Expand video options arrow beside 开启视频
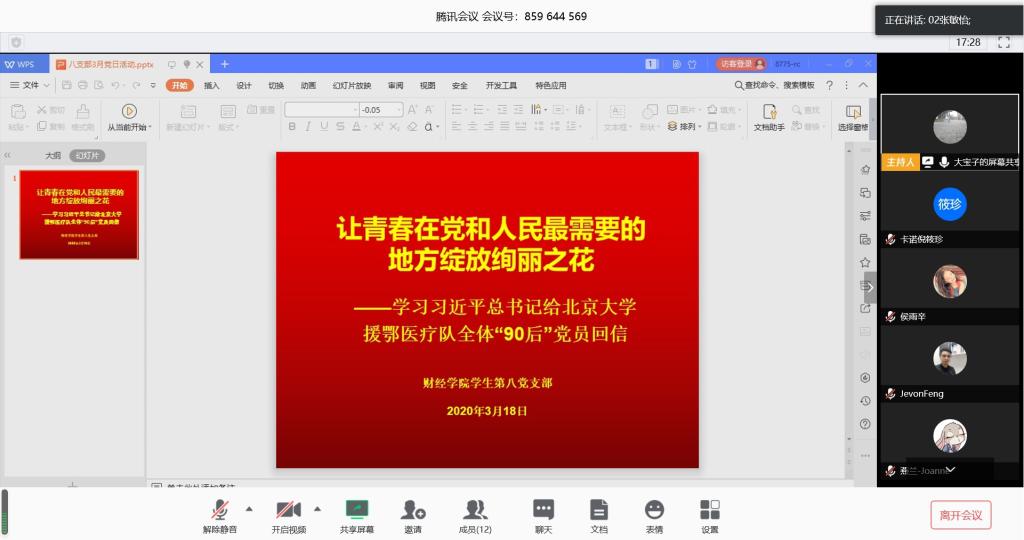Screen dimensions: 1024x540 tap(318, 508)
